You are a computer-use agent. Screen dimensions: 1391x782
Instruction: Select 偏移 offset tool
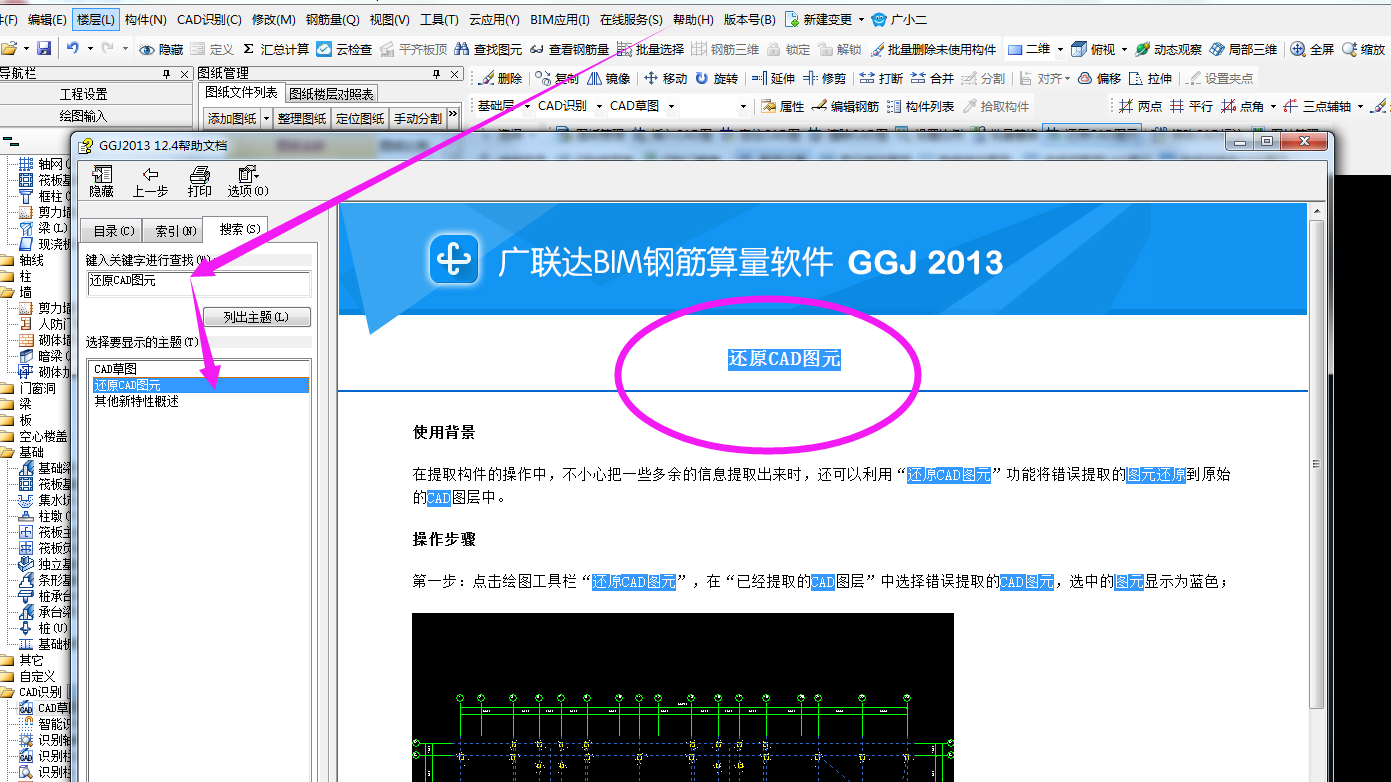pos(1099,78)
